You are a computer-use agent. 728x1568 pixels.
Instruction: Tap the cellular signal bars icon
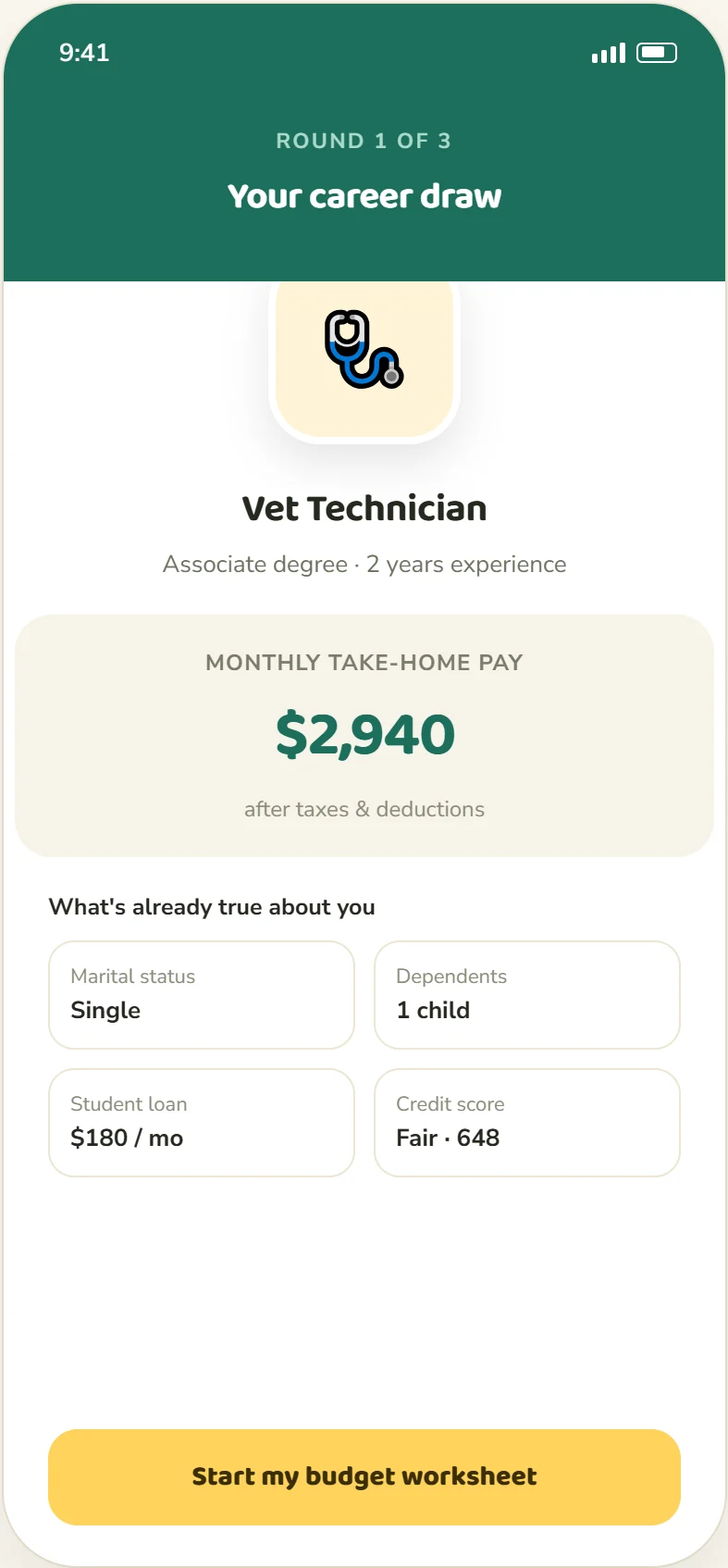point(609,53)
